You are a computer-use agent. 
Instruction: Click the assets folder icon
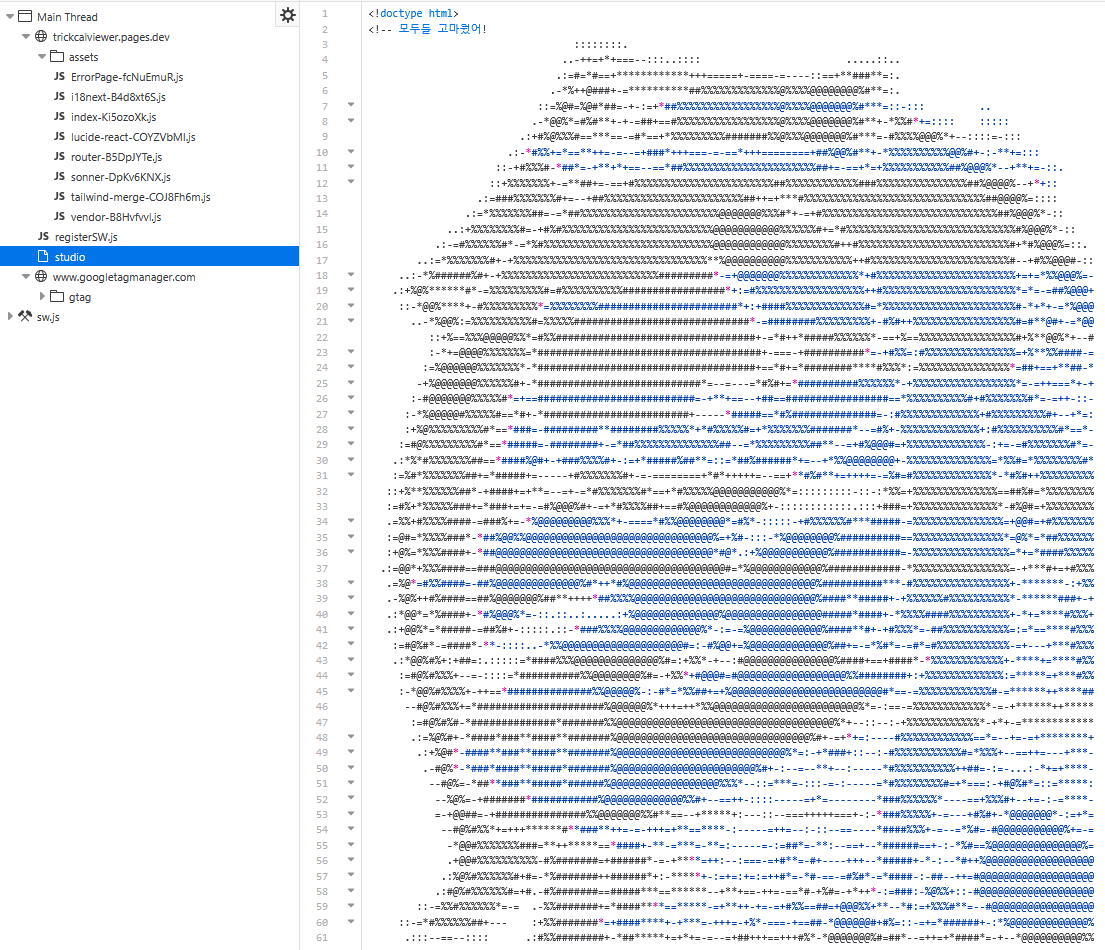tap(57, 56)
